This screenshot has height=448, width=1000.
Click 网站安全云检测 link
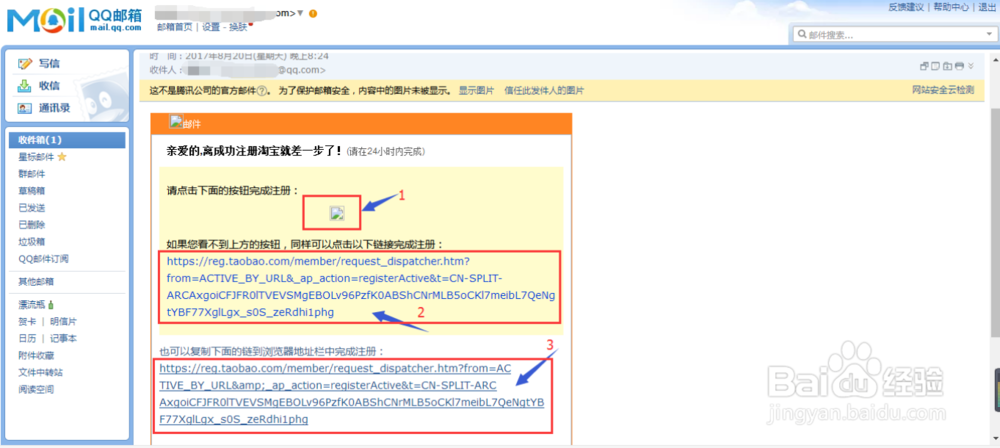point(943,90)
